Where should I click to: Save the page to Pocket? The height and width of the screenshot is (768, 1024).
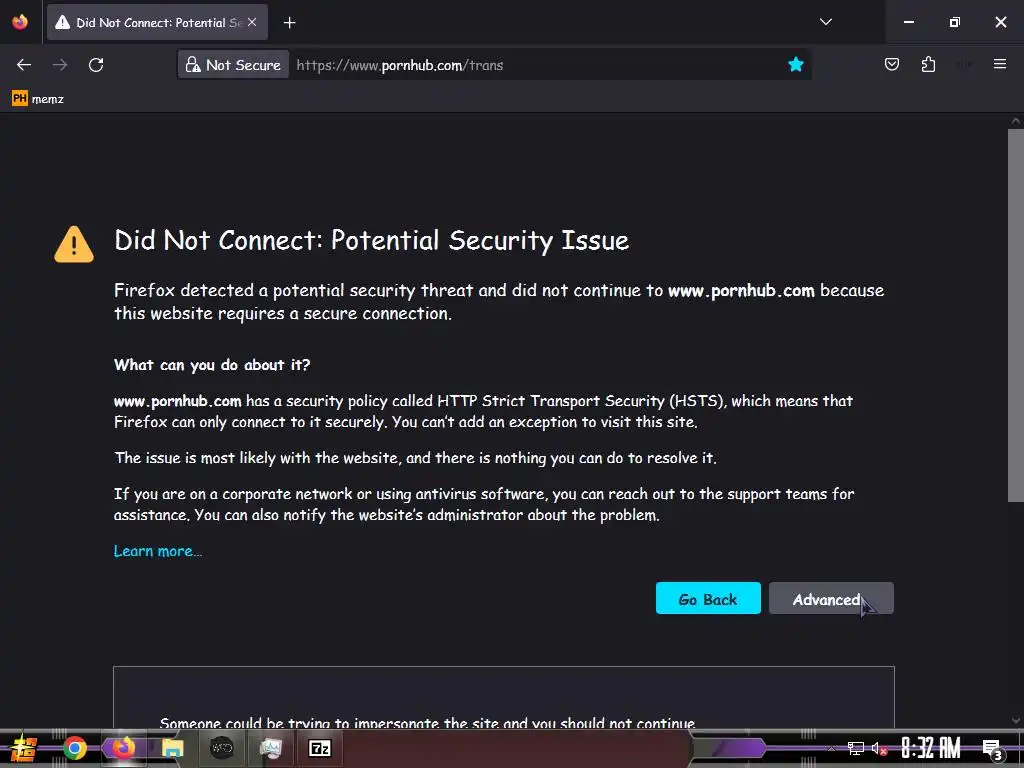point(891,64)
